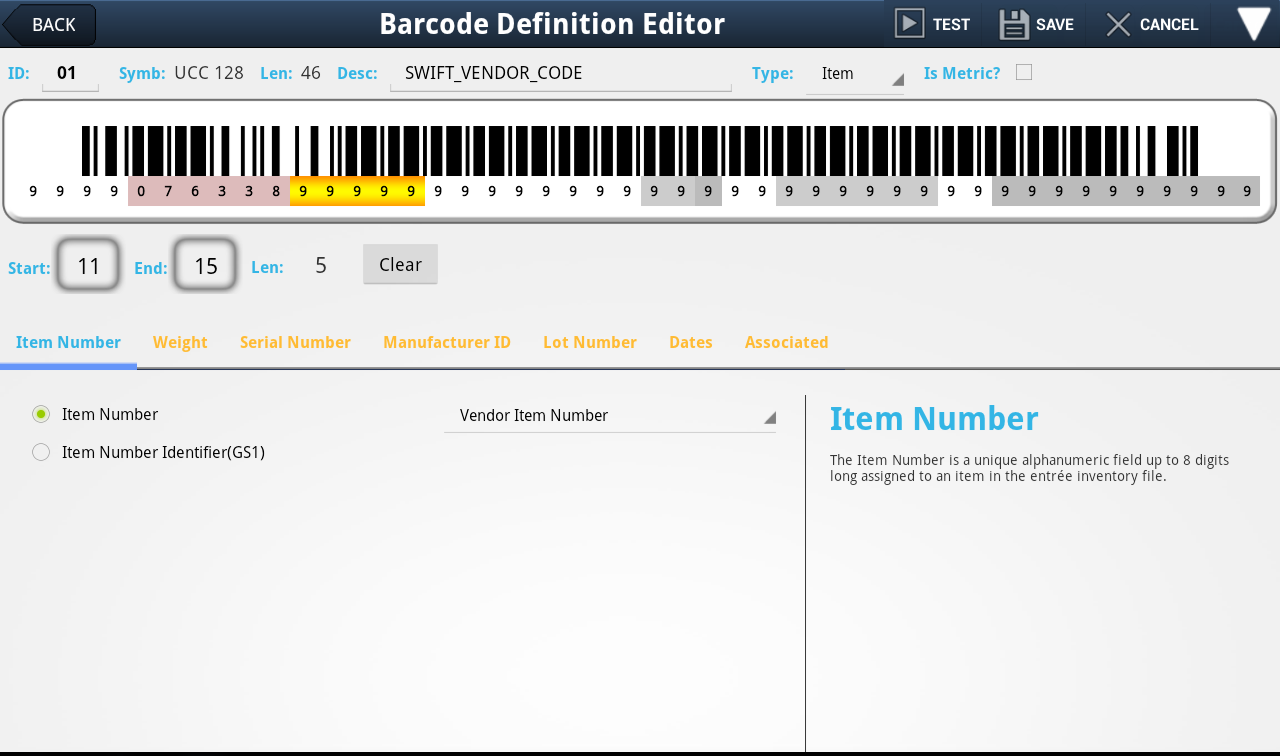Image resolution: width=1280 pixels, height=756 pixels.
Task: Go back with the BACK button
Action: click(x=50, y=25)
